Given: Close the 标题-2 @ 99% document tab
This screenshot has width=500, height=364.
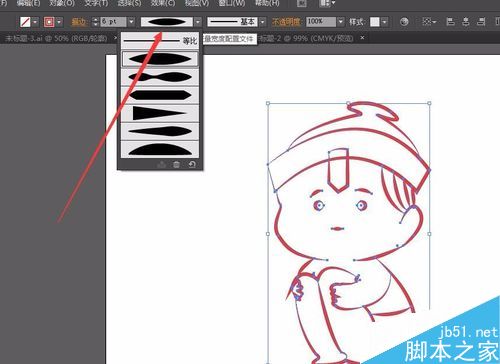Looking at the screenshot, I should pyautogui.click(x=362, y=38).
